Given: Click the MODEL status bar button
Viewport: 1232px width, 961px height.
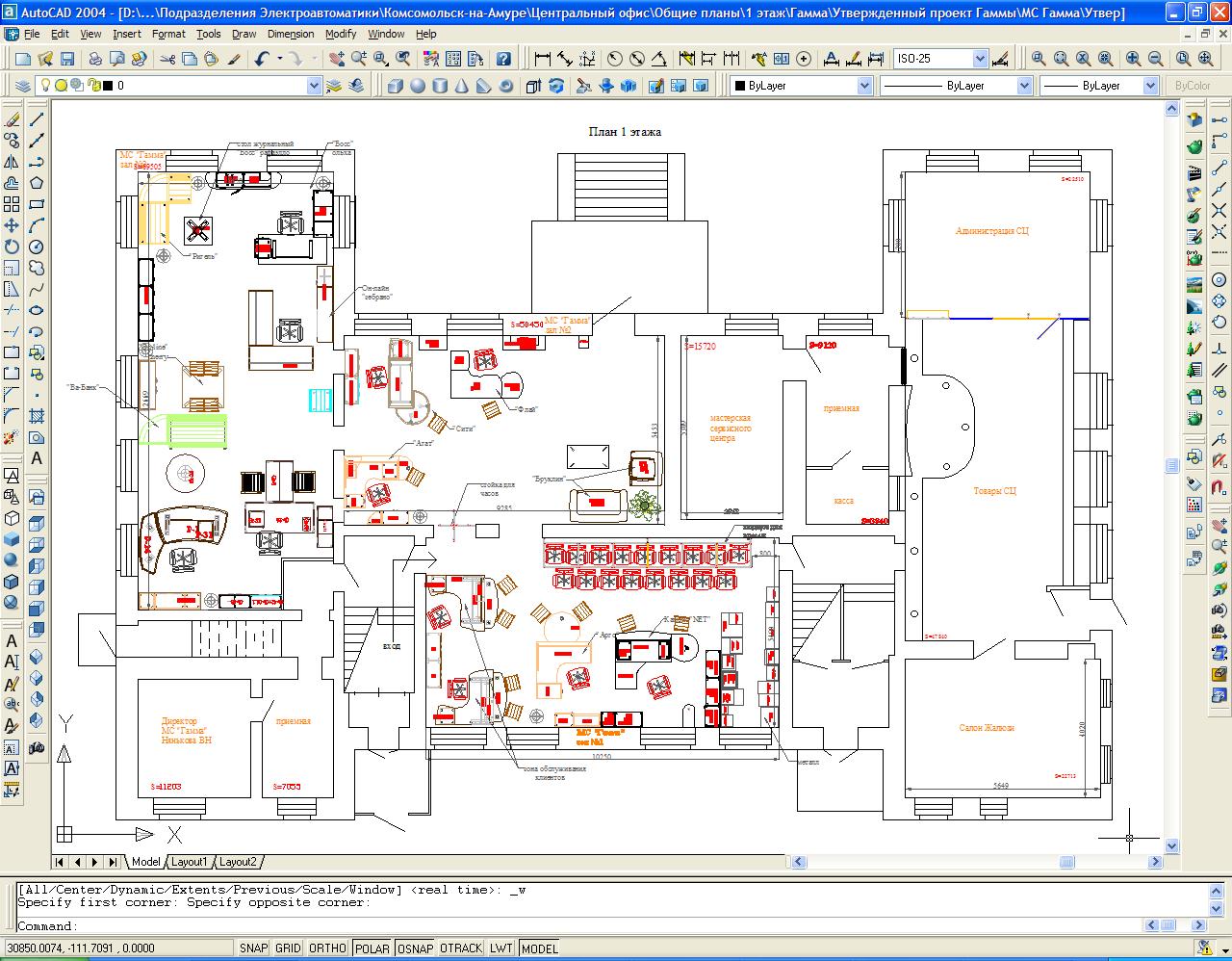Looking at the screenshot, I should coord(540,948).
